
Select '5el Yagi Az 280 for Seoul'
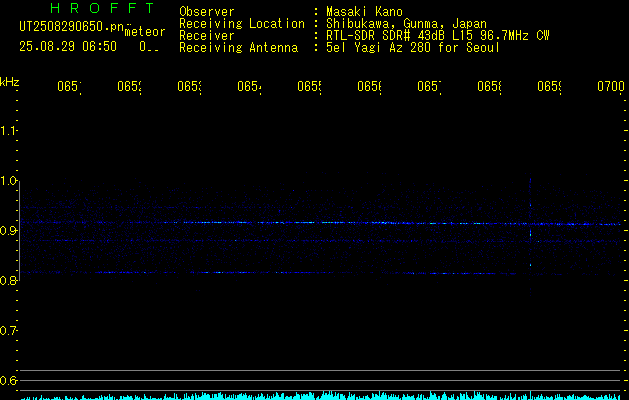[x=413, y=48]
